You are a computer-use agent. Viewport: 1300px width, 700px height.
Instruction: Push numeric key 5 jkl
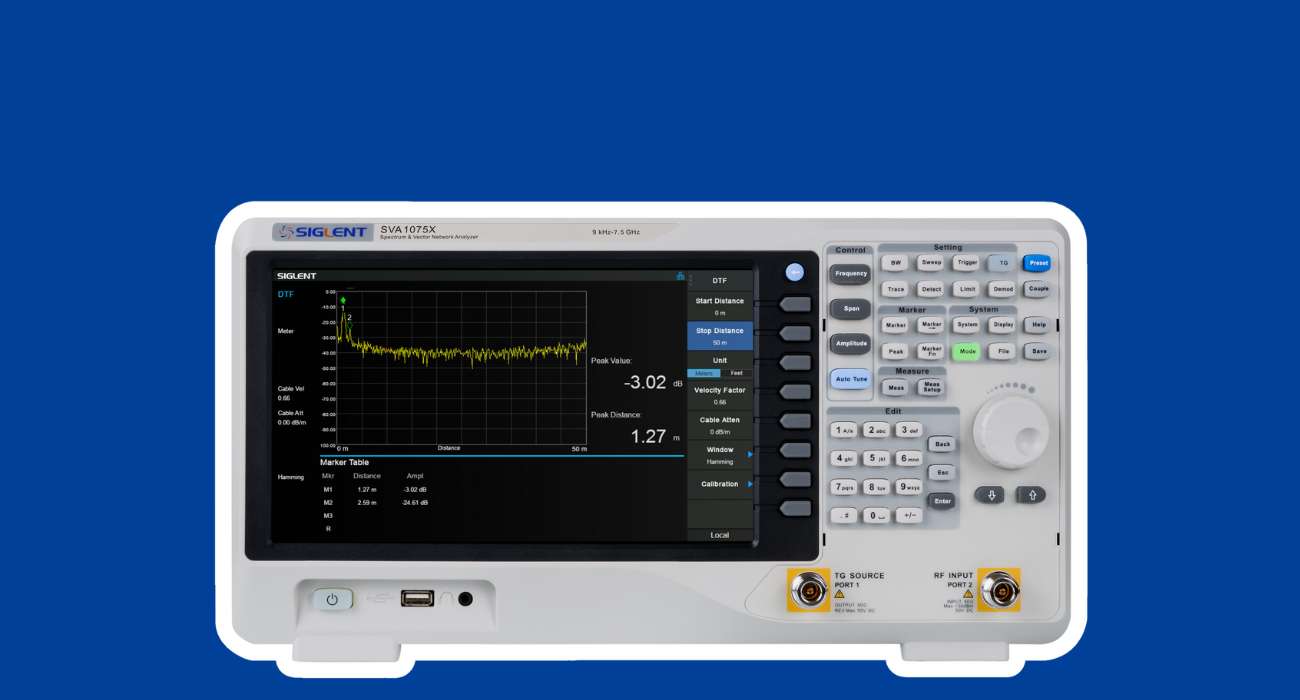pyautogui.click(x=876, y=459)
